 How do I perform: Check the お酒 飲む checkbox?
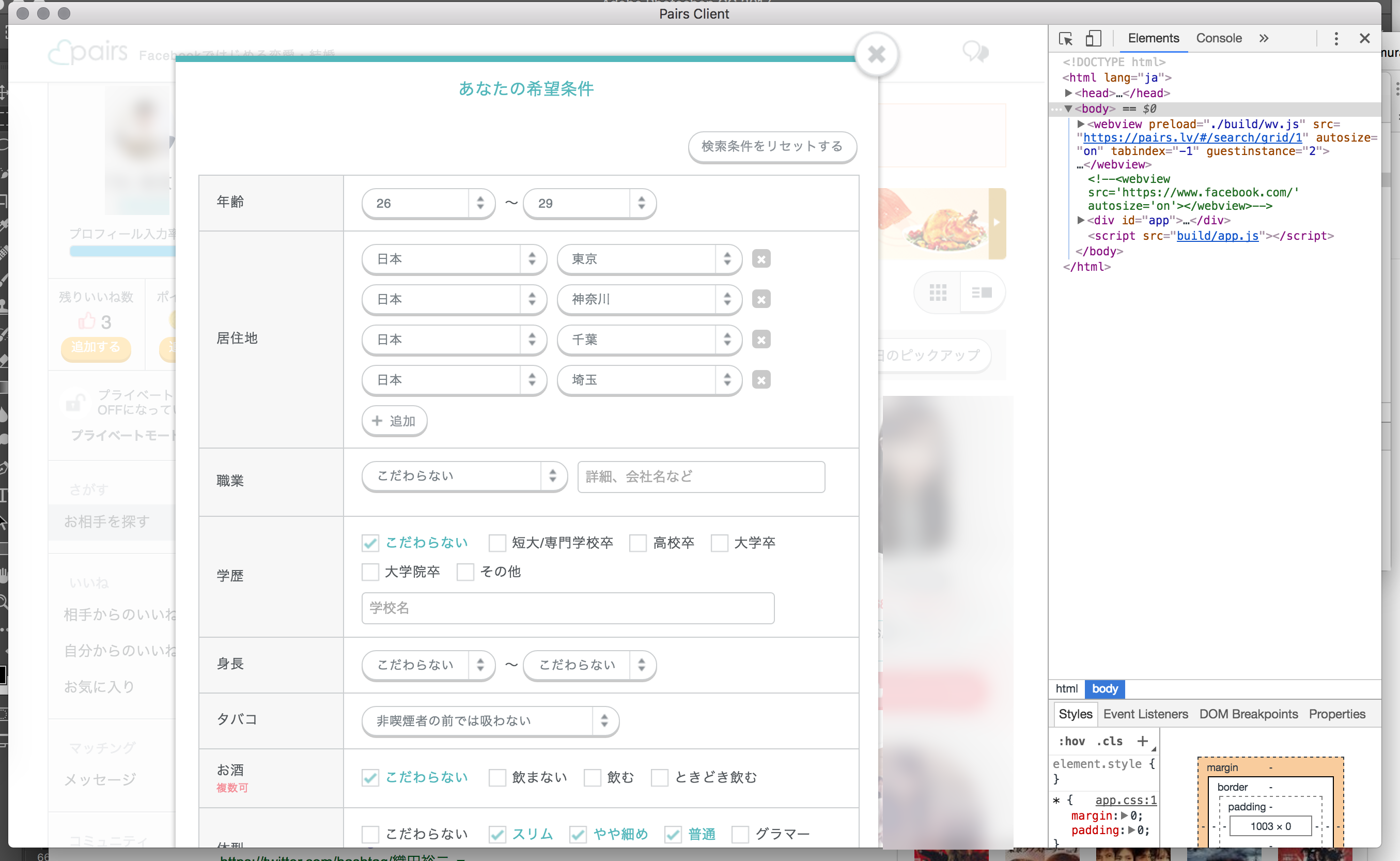tap(593, 777)
